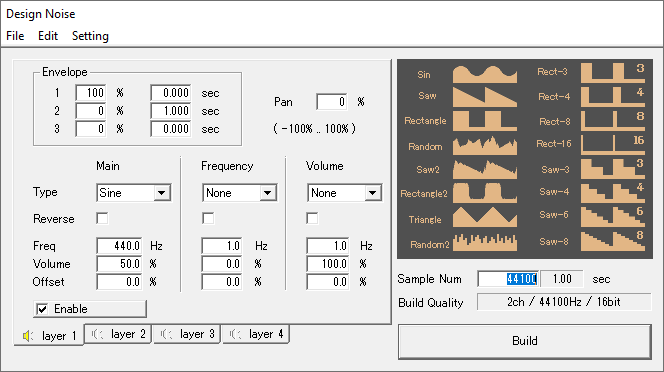Switch to the layer 2 tab
Viewport: 664px width, 372px height.
coord(118,334)
